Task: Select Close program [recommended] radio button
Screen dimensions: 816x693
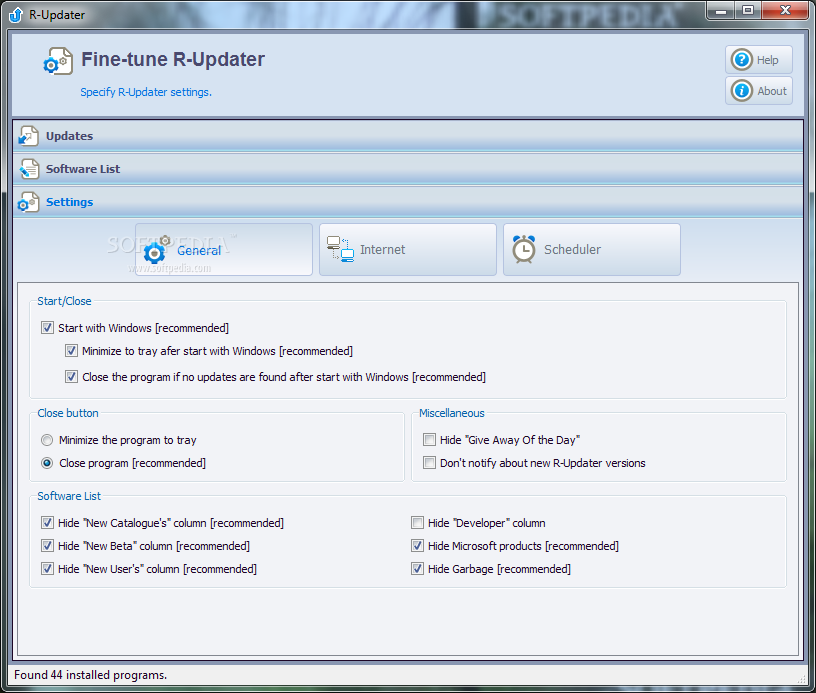Action: coord(47,463)
